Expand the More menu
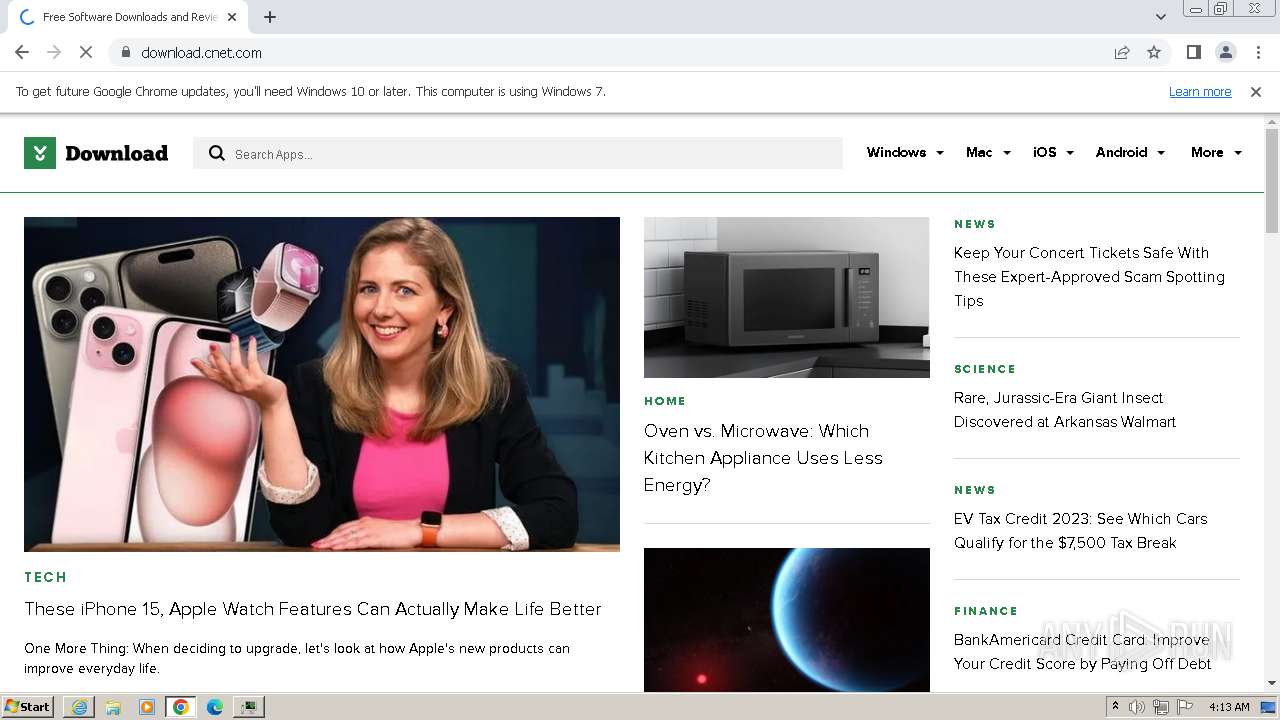 (1216, 152)
